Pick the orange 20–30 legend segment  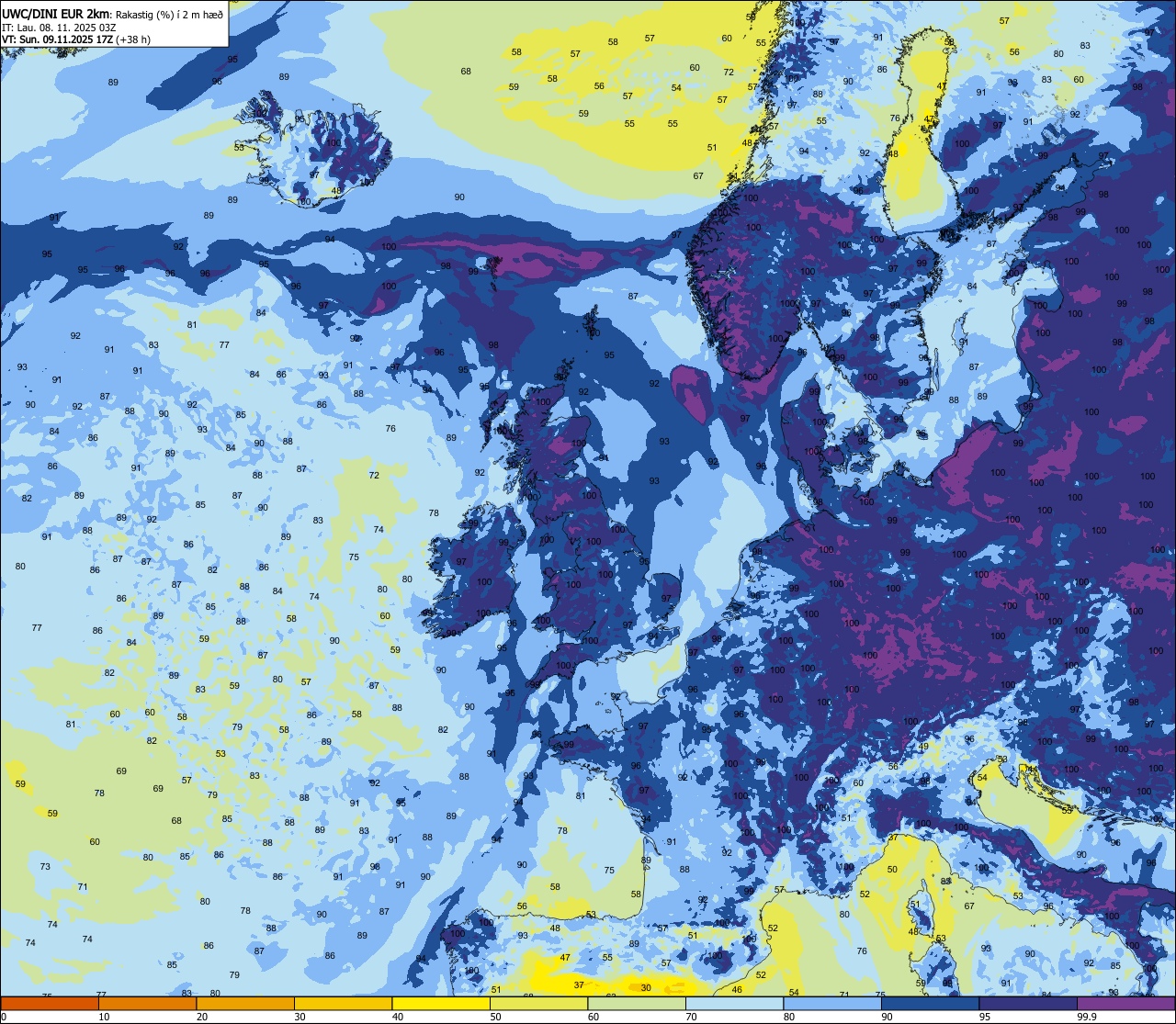(245, 1003)
